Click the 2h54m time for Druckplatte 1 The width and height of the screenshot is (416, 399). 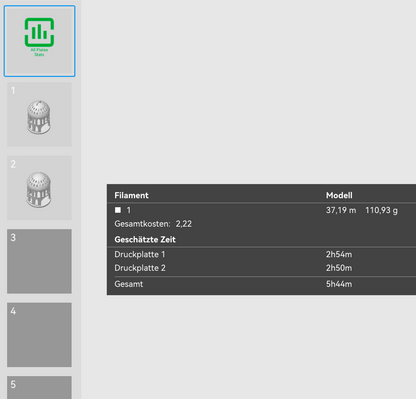(339, 254)
